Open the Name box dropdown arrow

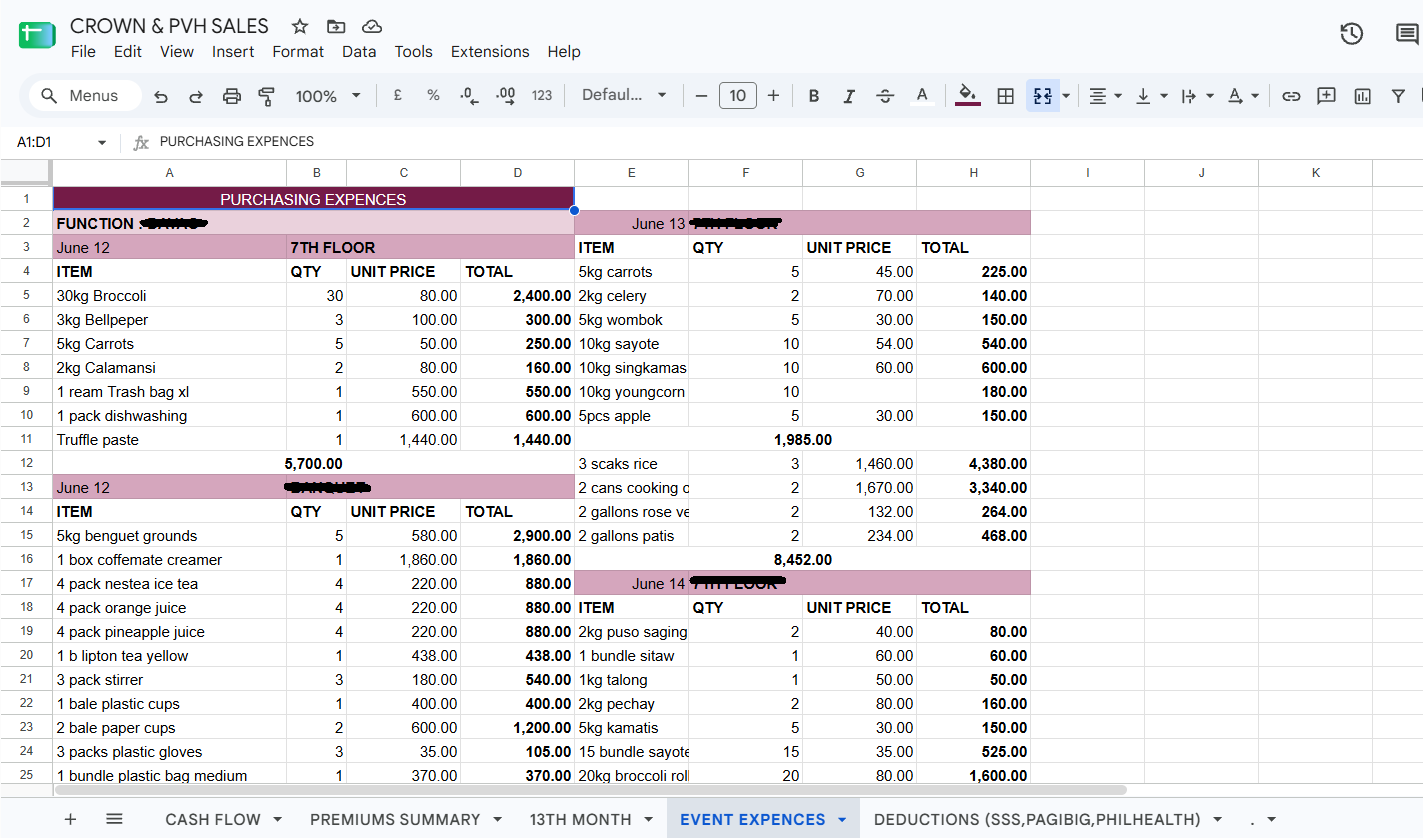point(101,143)
